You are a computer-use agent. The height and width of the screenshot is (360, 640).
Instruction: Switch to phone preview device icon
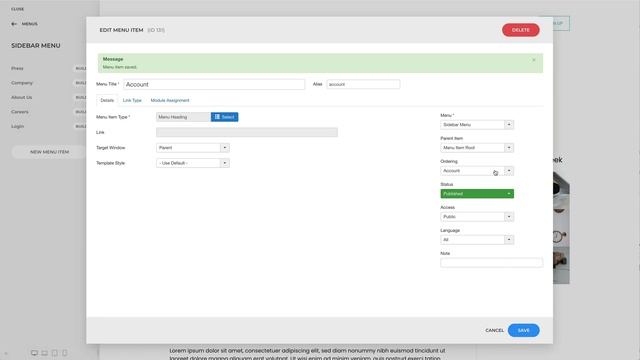pyautogui.click(x=64, y=353)
